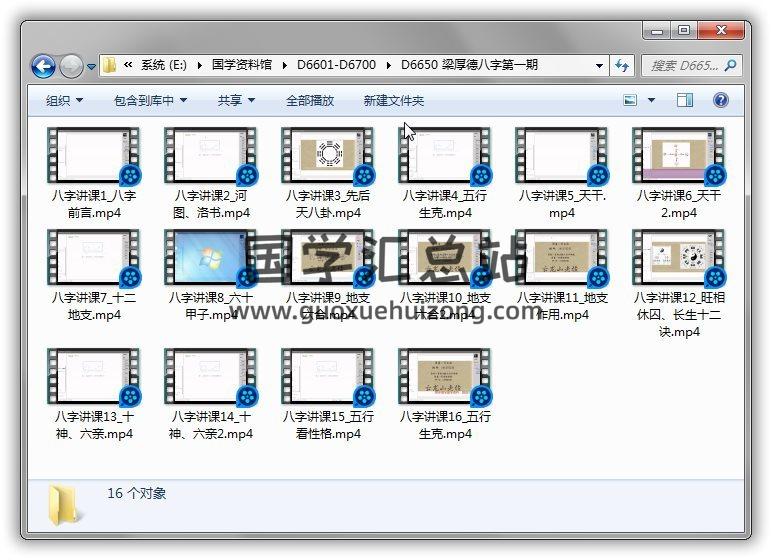Select video 八字讲课14_十神、六亲2.mp4
Viewport: 772px width, 560px height.
coord(211,395)
